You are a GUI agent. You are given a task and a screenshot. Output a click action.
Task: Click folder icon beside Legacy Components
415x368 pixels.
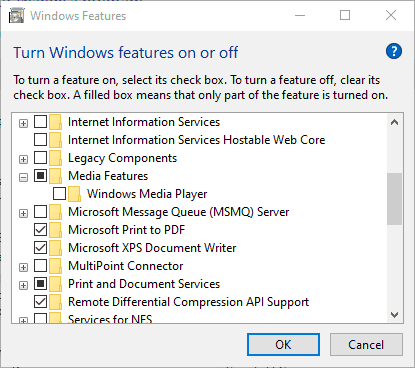(x=55, y=158)
